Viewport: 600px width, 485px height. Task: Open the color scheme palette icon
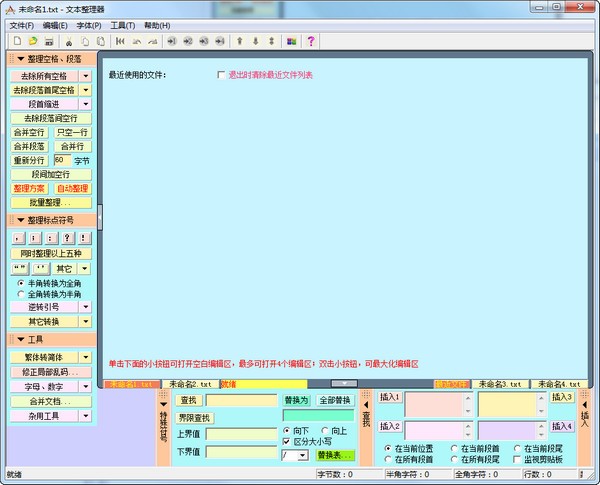click(292, 41)
